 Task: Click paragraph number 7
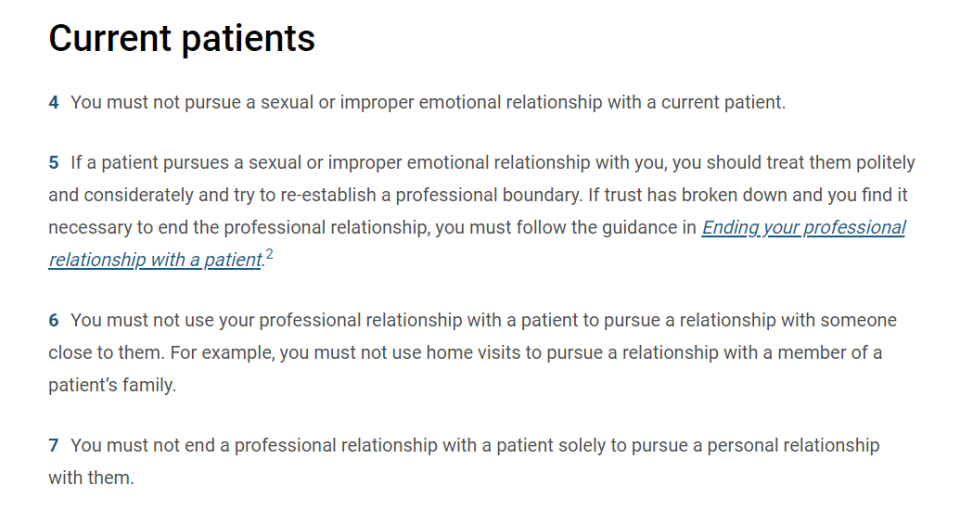coord(53,445)
